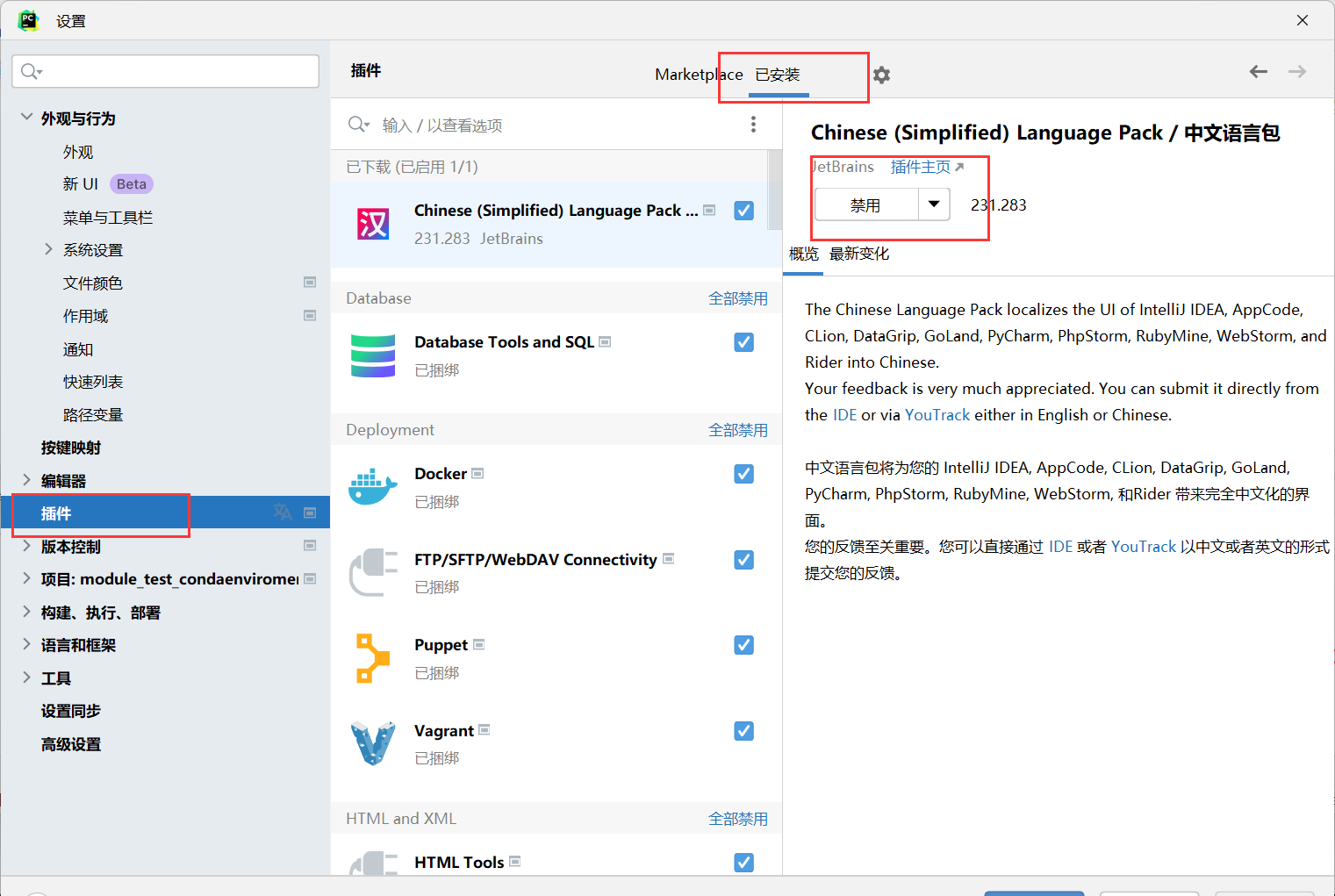The height and width of the screenshot is (896, 1335).
Task: Click the Puppet plugin icon
Action: click(373, 658)
